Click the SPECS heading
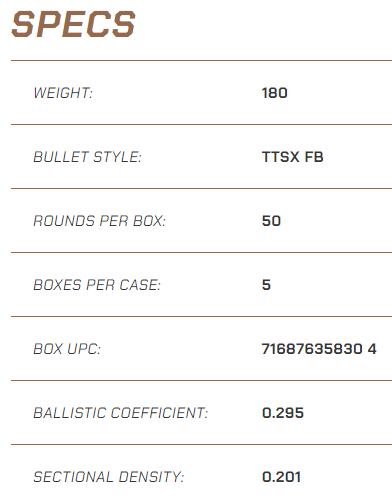 click(73, 24)
